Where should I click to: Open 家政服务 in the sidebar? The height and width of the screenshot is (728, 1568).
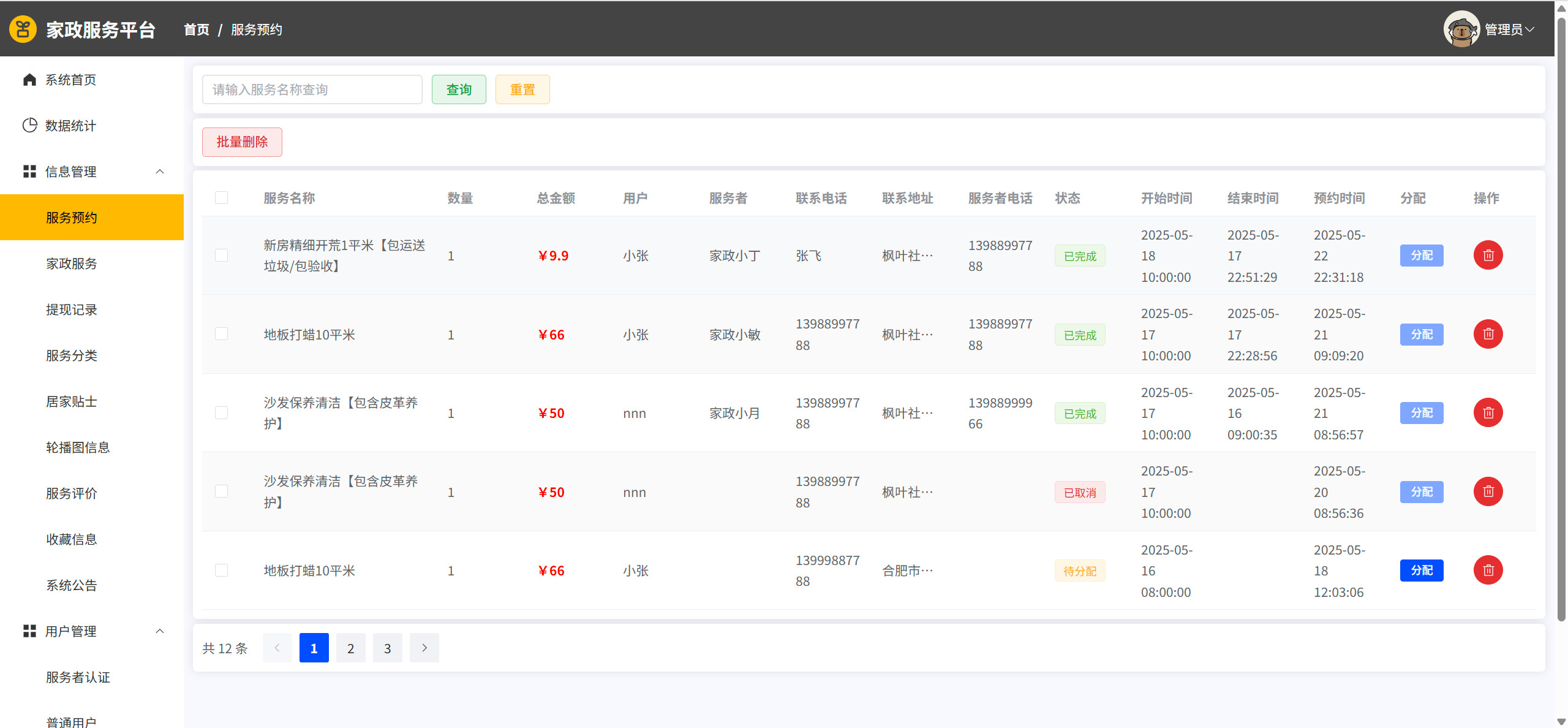pos(72,264)
